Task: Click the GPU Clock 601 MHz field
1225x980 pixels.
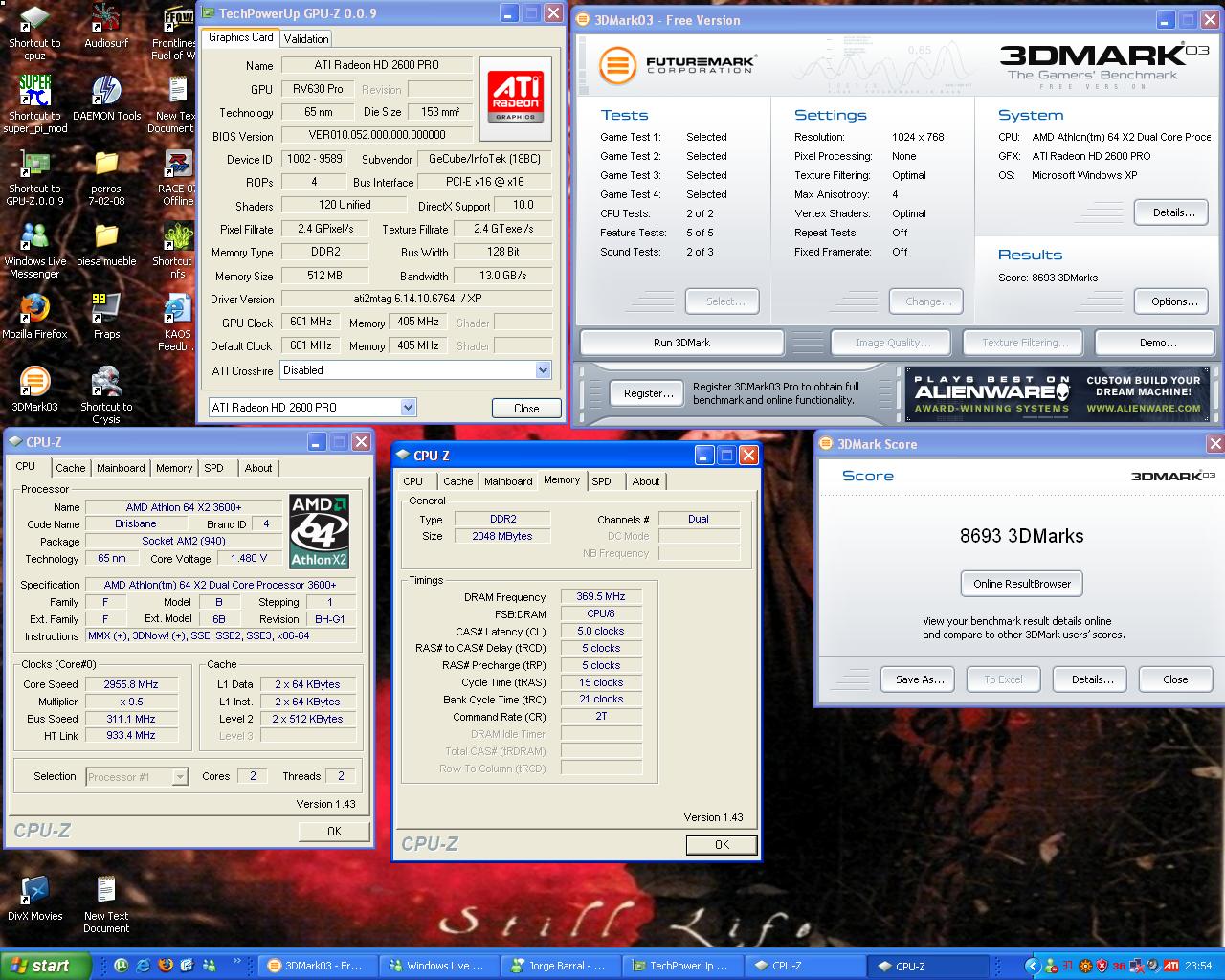Action: [x=311, y=323]
